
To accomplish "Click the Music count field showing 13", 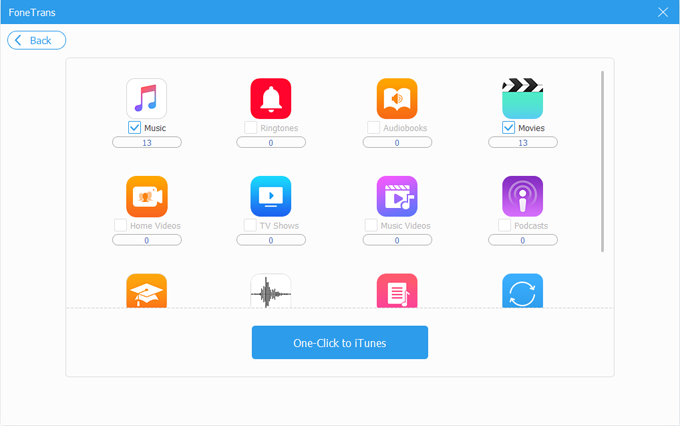I will pyautogui.click(x=146, y=143).
